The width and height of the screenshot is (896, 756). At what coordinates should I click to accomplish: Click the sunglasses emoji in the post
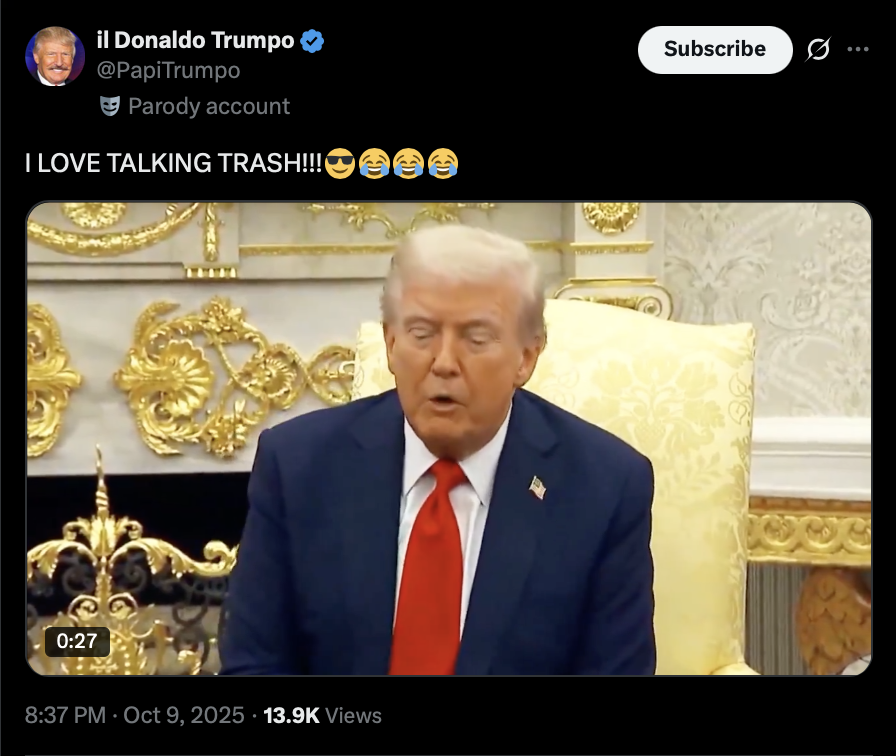pyautogui.click(x=340, y=163)
